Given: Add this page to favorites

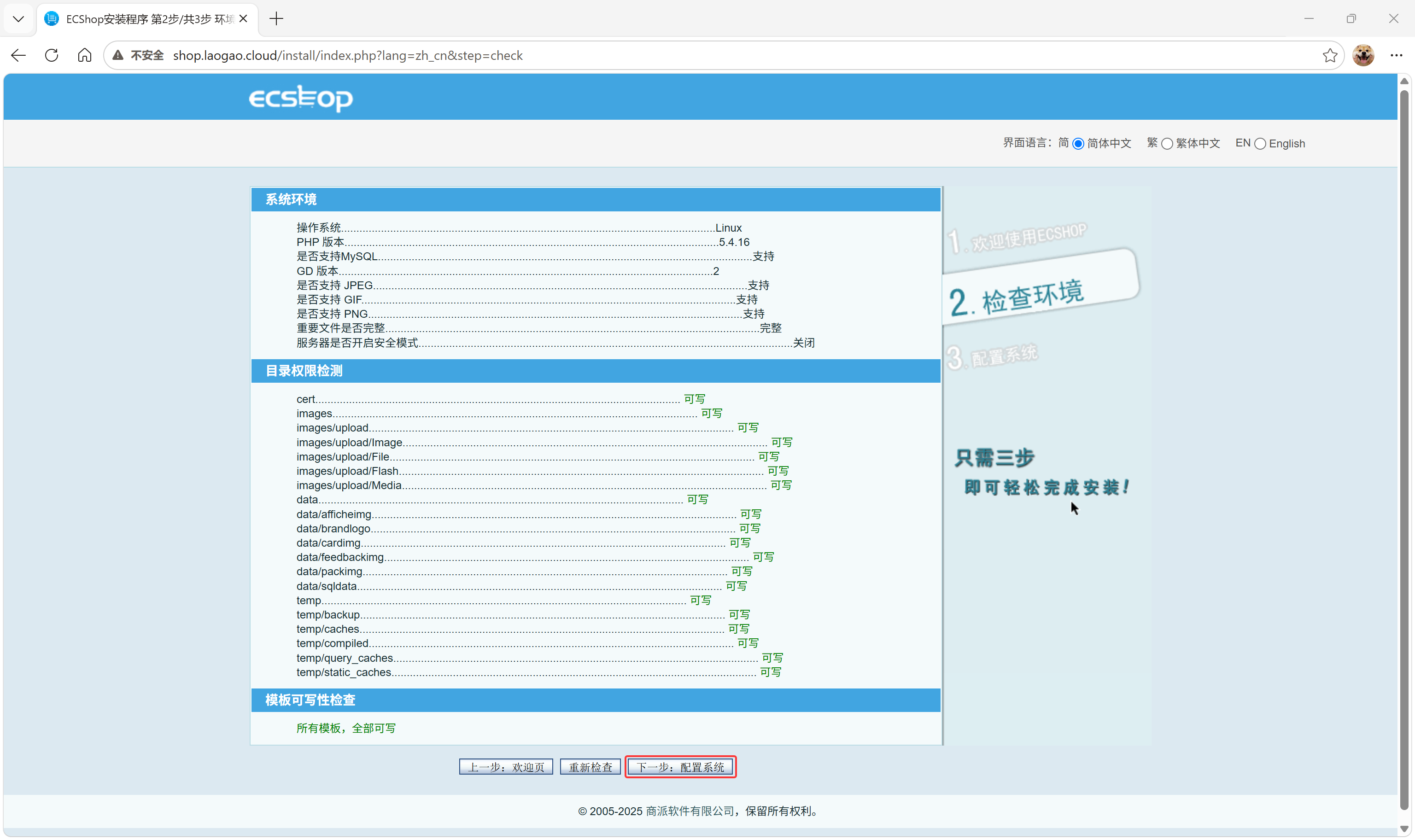Looking at the screenshot, I should pos(1329,55).
